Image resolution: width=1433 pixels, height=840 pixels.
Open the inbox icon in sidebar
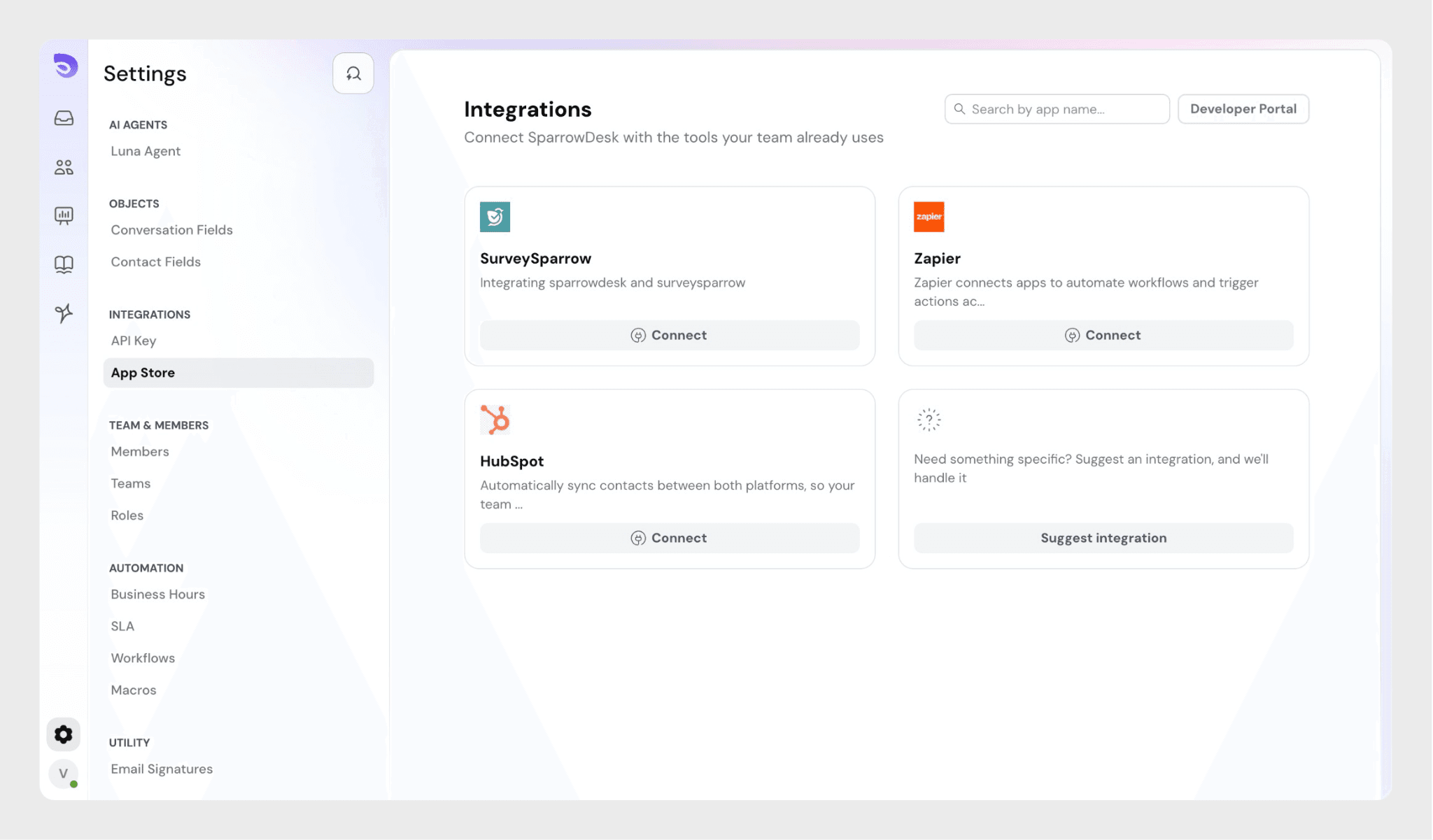64,118
